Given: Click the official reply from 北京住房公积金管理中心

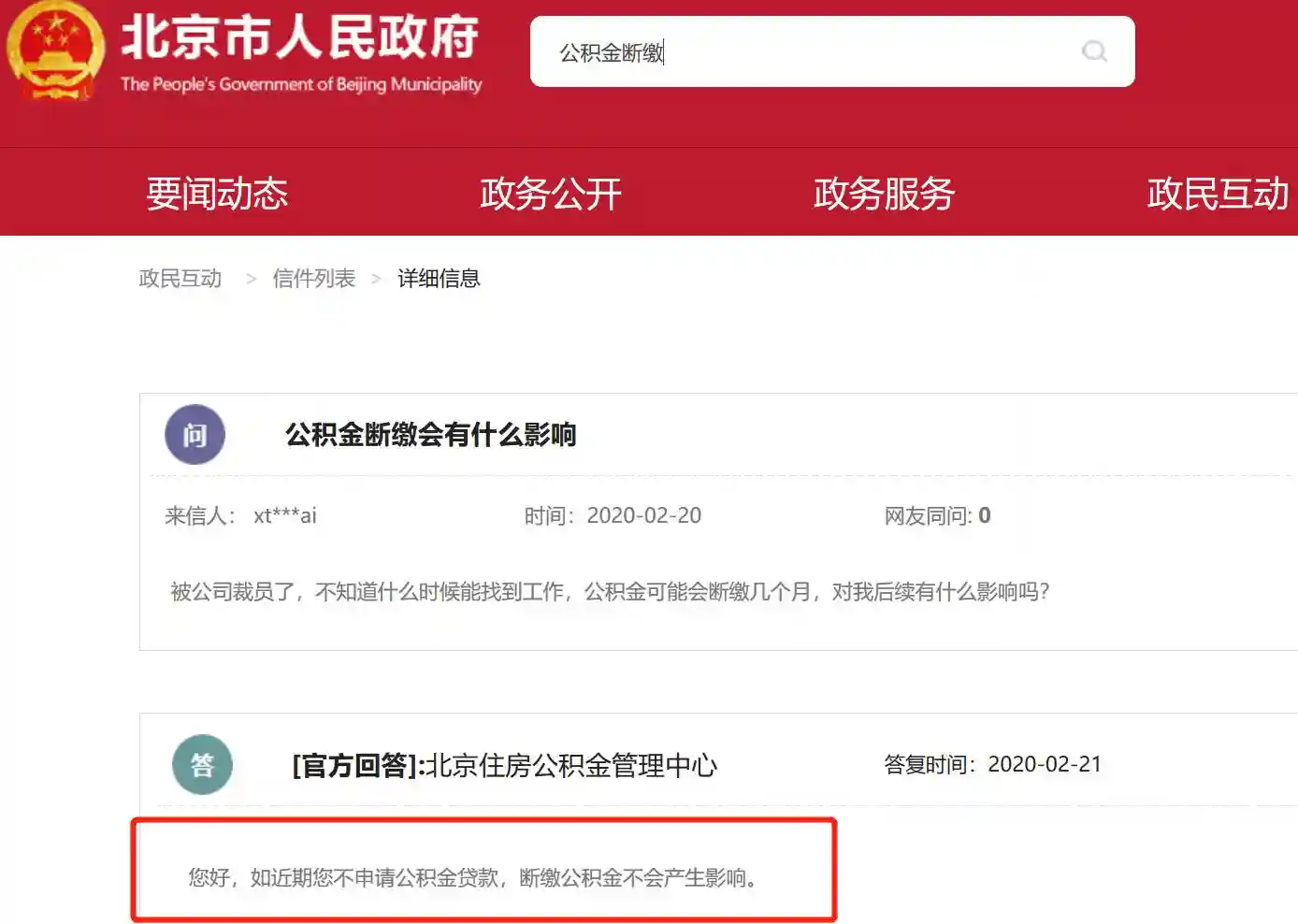Looking at the screenshot, I should 502,765.
